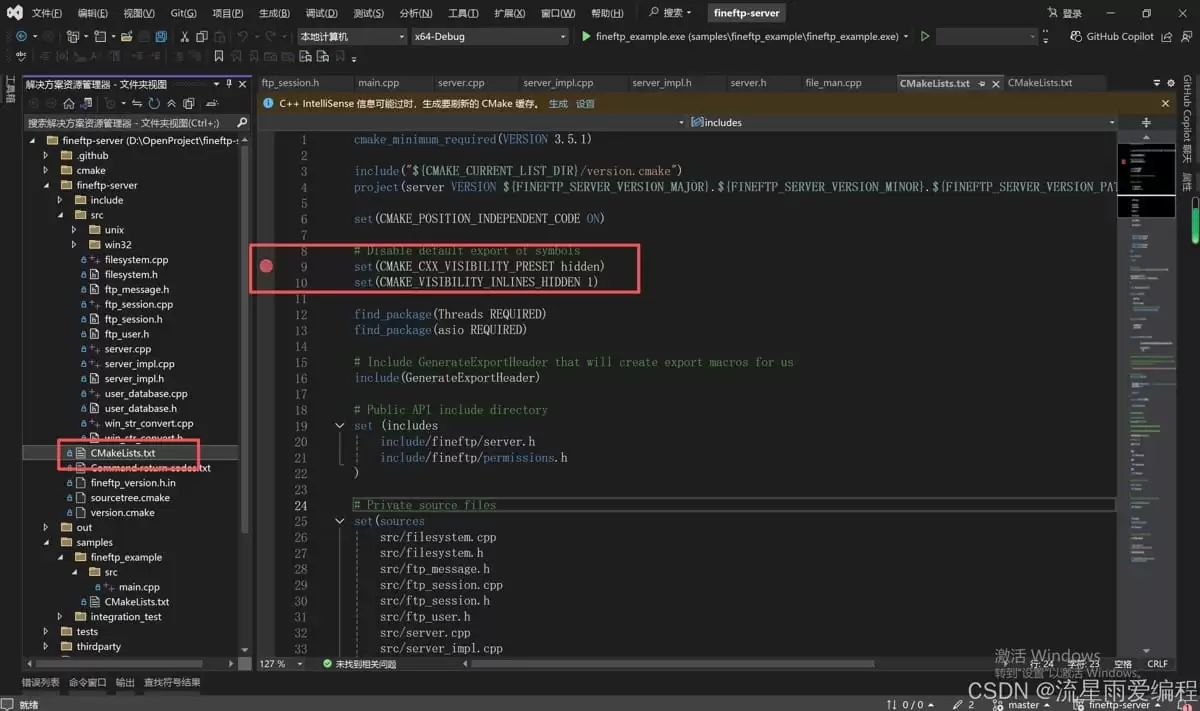Click the Solution Explorer search input field
Image resolution: width=1200 pixels, height=711 pixels.
coord(128,122)
